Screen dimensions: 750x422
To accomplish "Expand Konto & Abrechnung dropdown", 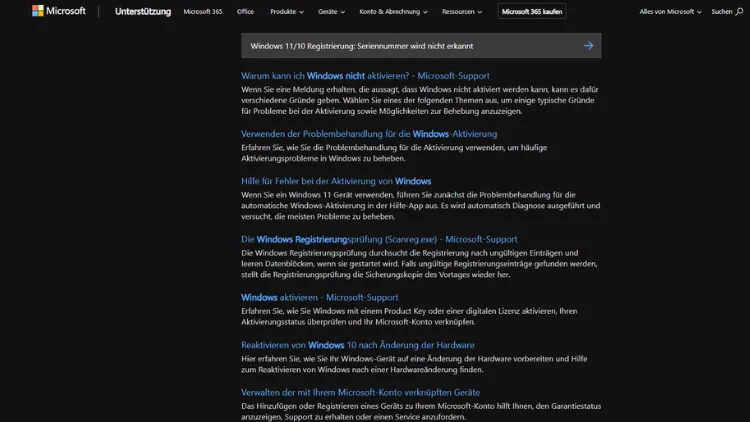I will click(x=393, y=11).
